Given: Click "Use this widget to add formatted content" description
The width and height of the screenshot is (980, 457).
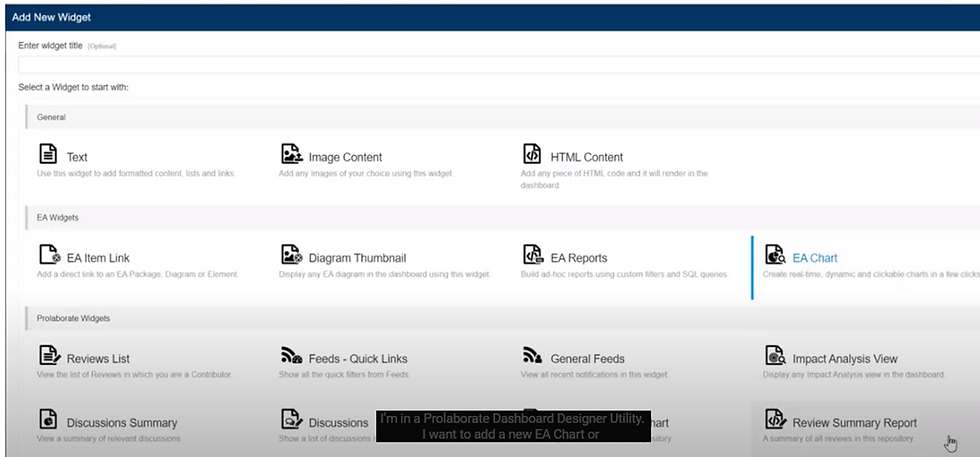Looking at the screenshot, I should tap(136, 173).
